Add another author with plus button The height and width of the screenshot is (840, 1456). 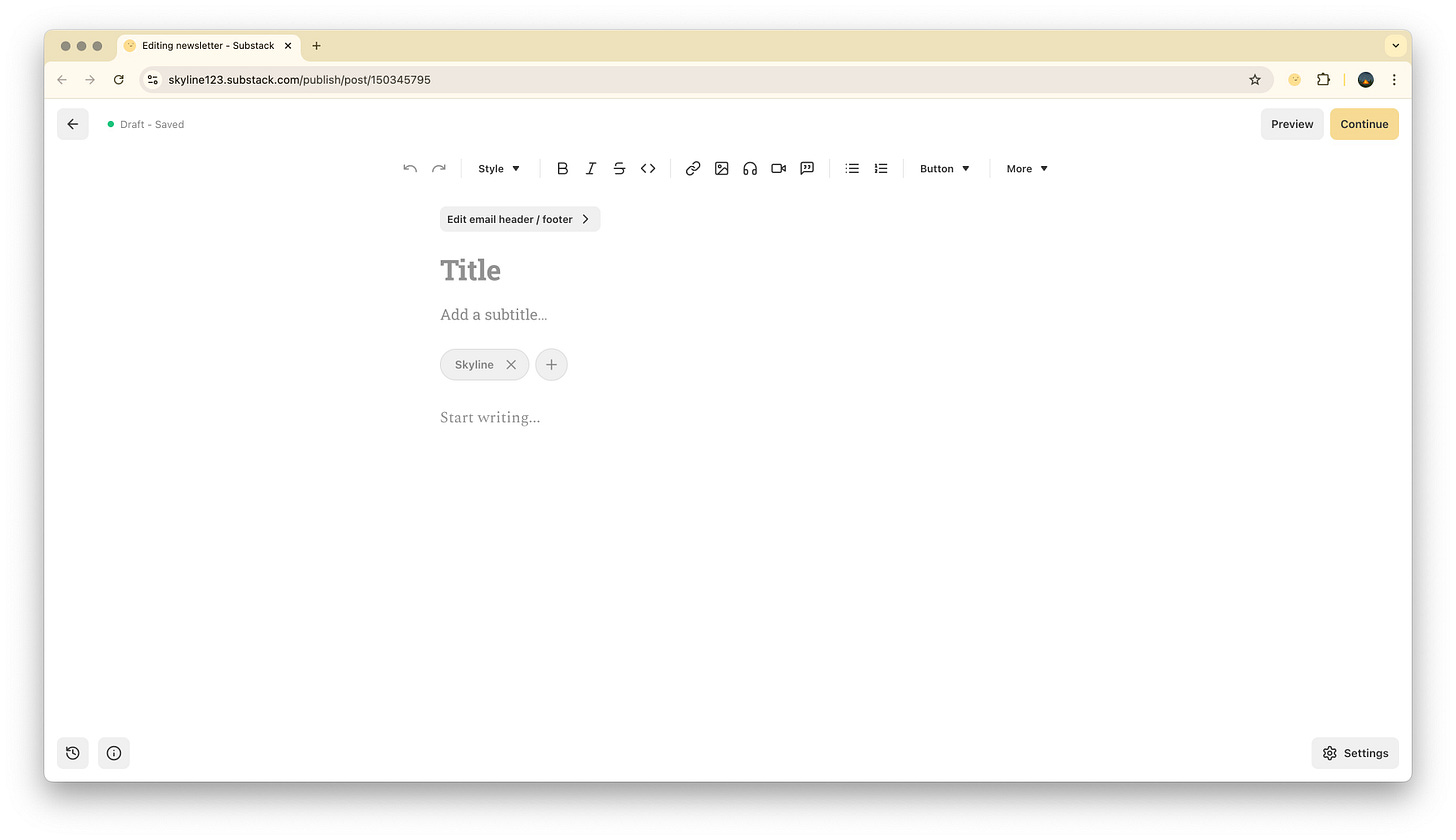(551, 365)
